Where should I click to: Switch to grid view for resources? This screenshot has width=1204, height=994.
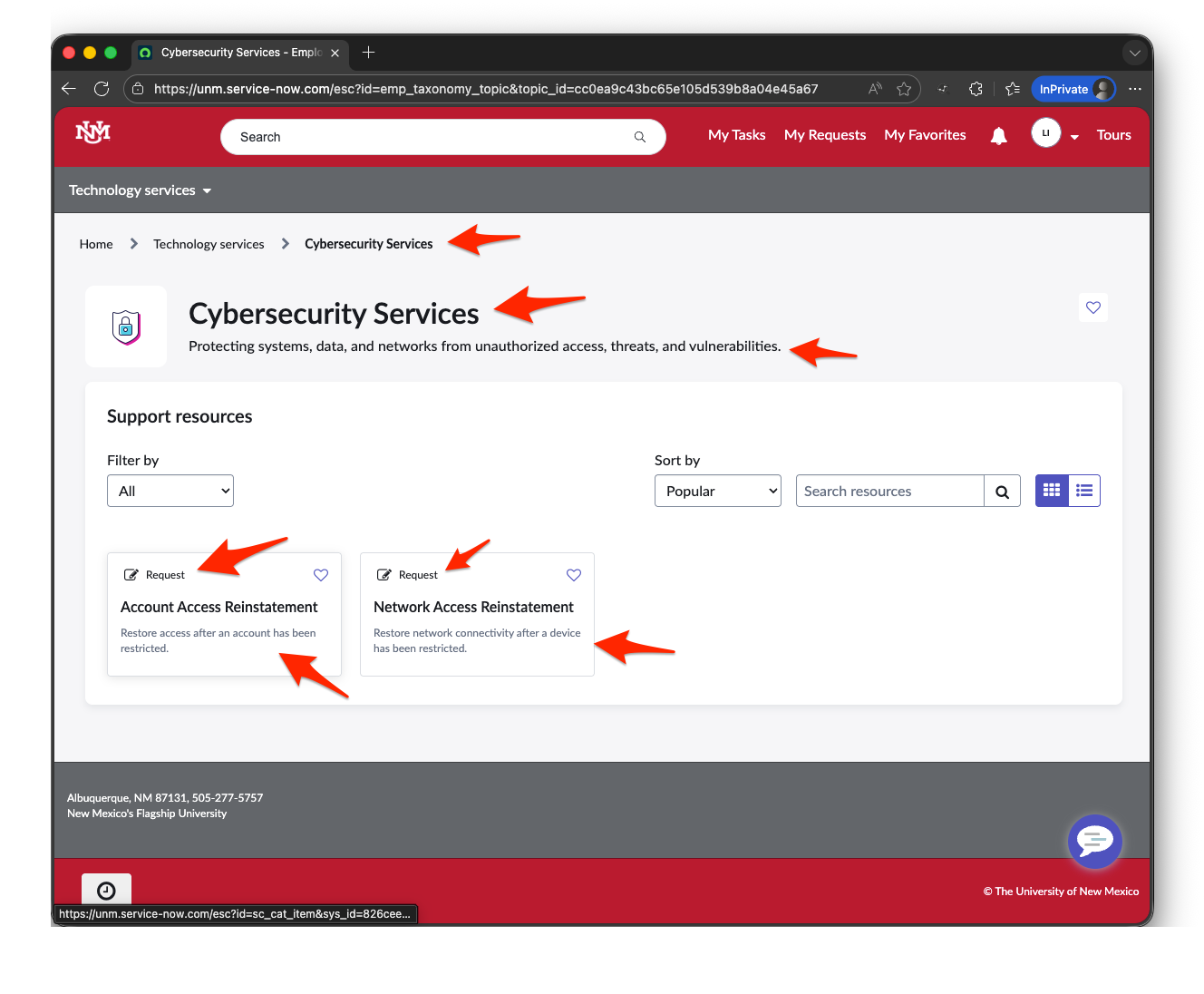coord(1051,491)
